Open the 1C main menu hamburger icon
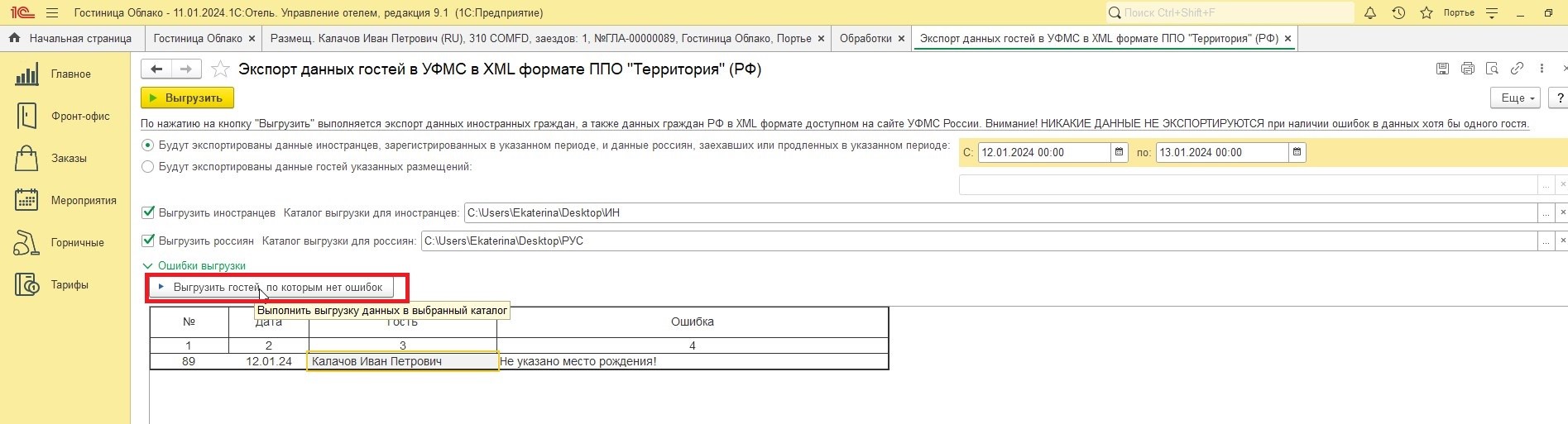This screenshot has height=424, width=1568. pos(52,13)
